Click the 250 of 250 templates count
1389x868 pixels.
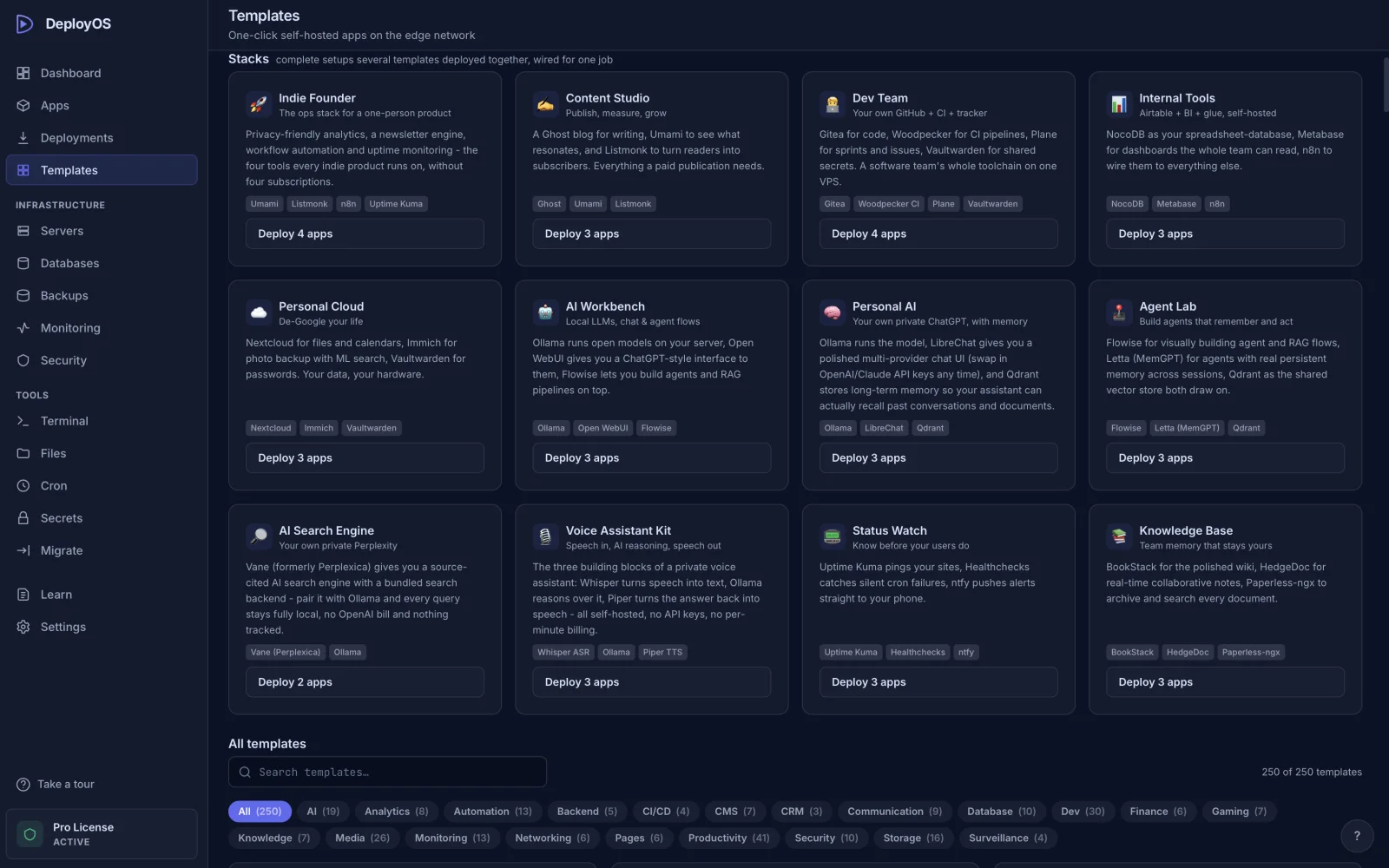1312,772
